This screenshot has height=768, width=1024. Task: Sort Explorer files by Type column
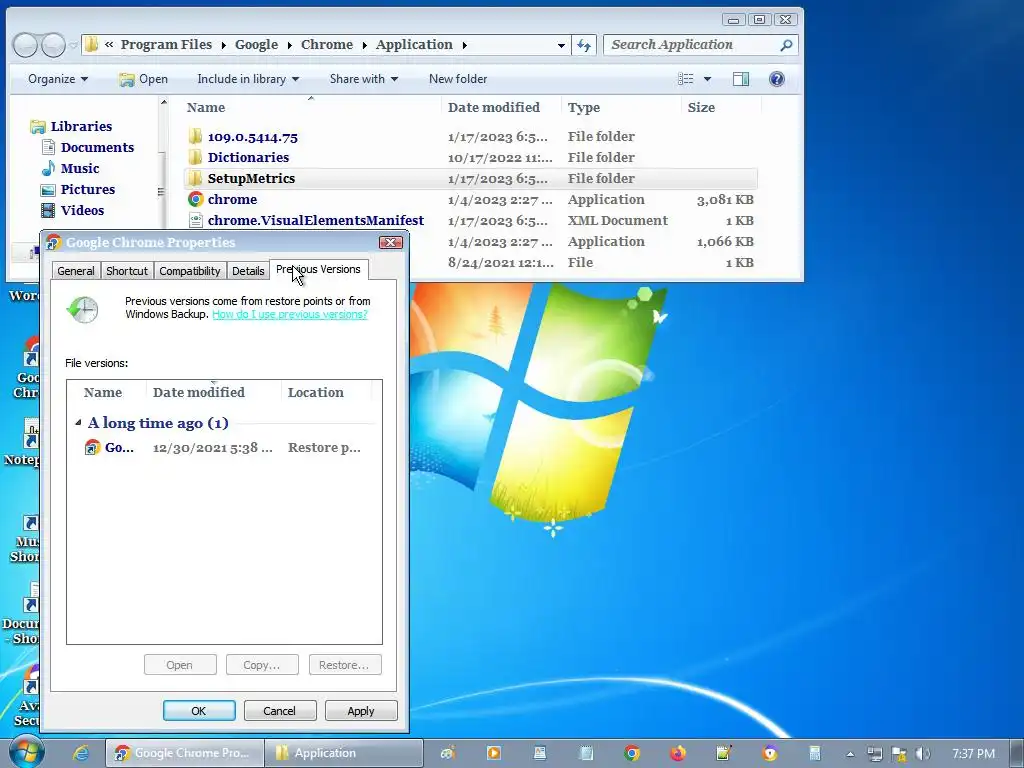pos(620,107)
